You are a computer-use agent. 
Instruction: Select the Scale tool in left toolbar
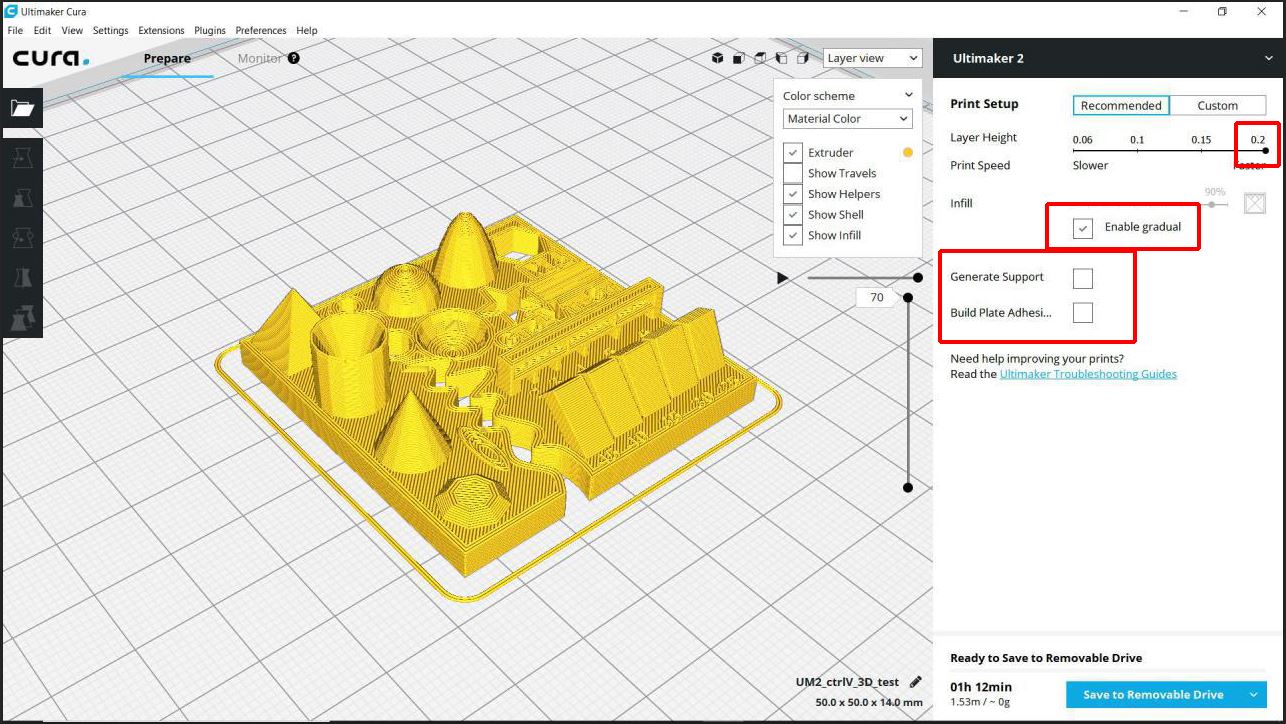[22, 197]
